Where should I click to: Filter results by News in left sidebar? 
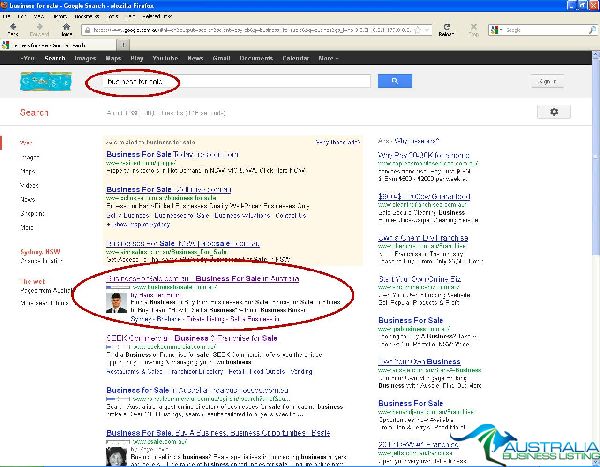pyautogui.click(x=28, y=199)
